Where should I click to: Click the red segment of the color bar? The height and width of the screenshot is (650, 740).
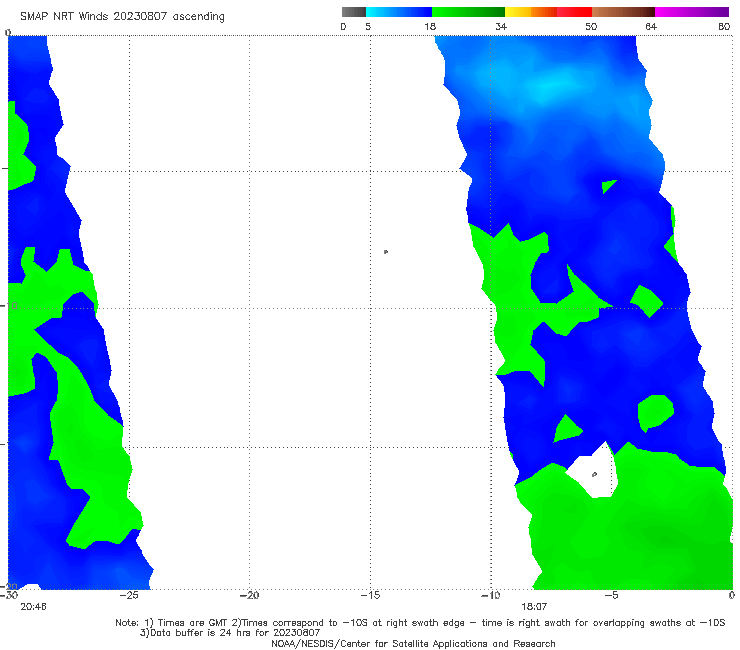click(574, 12)
